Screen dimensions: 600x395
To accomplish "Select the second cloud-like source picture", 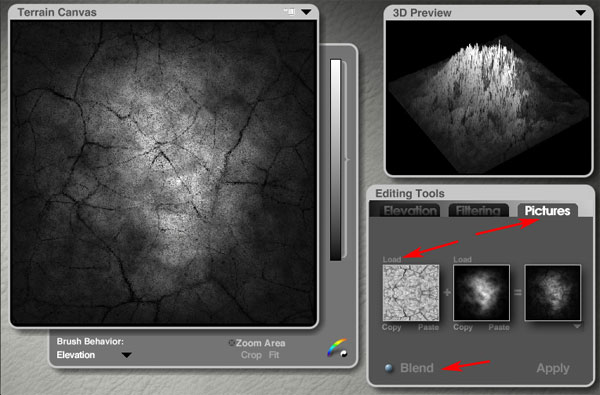I will click(x=481, y=292).
